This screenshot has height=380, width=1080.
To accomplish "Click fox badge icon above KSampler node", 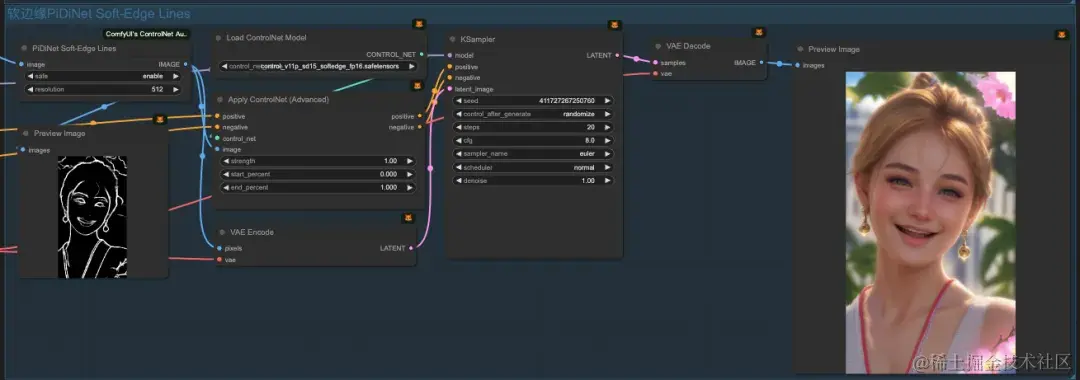I will [614, 25].
